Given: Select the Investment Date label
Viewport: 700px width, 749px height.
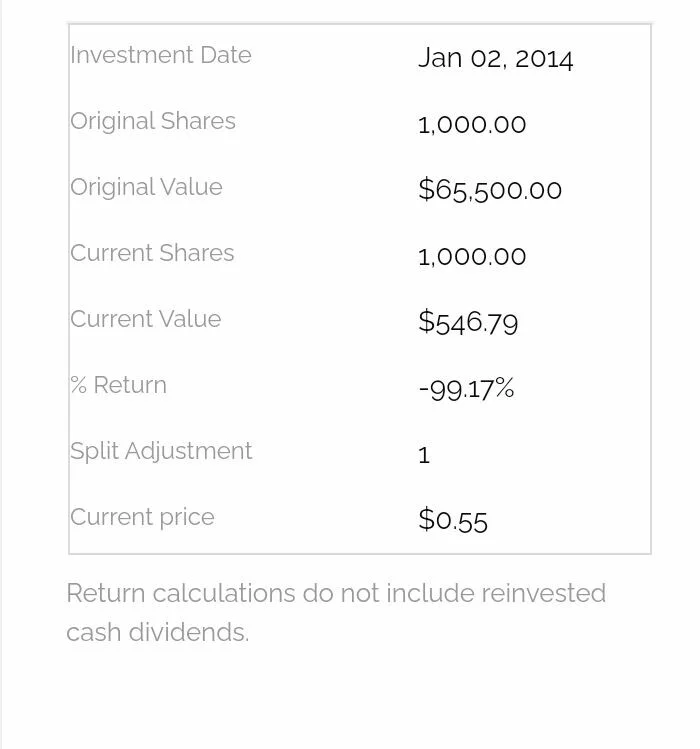Looking at the screenshot, I should coord(161,55).
